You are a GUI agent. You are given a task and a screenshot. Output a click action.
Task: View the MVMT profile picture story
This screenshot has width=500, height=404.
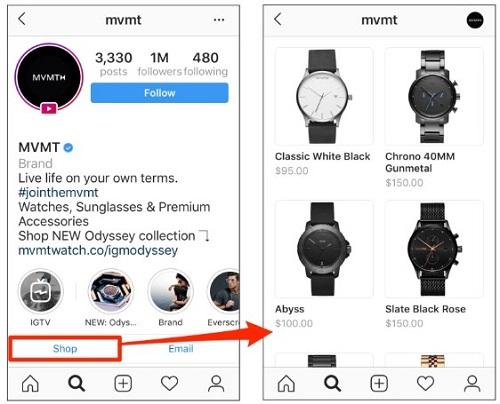pyautogui.click(x=49, y=78)
